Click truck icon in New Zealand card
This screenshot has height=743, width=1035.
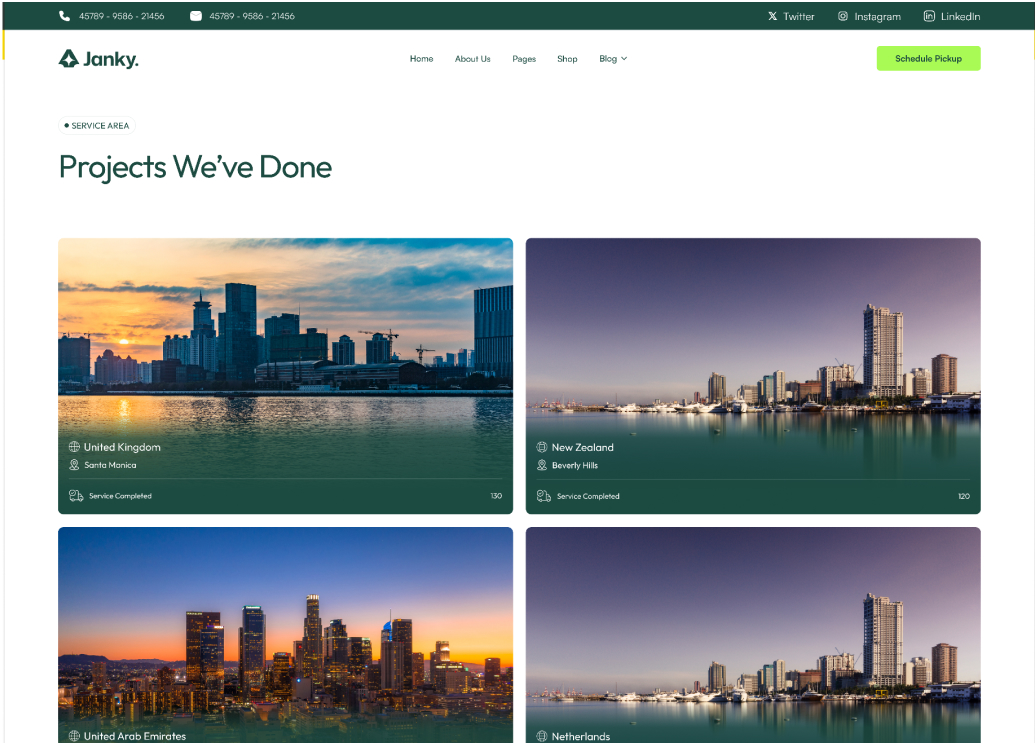click(544, 496)
